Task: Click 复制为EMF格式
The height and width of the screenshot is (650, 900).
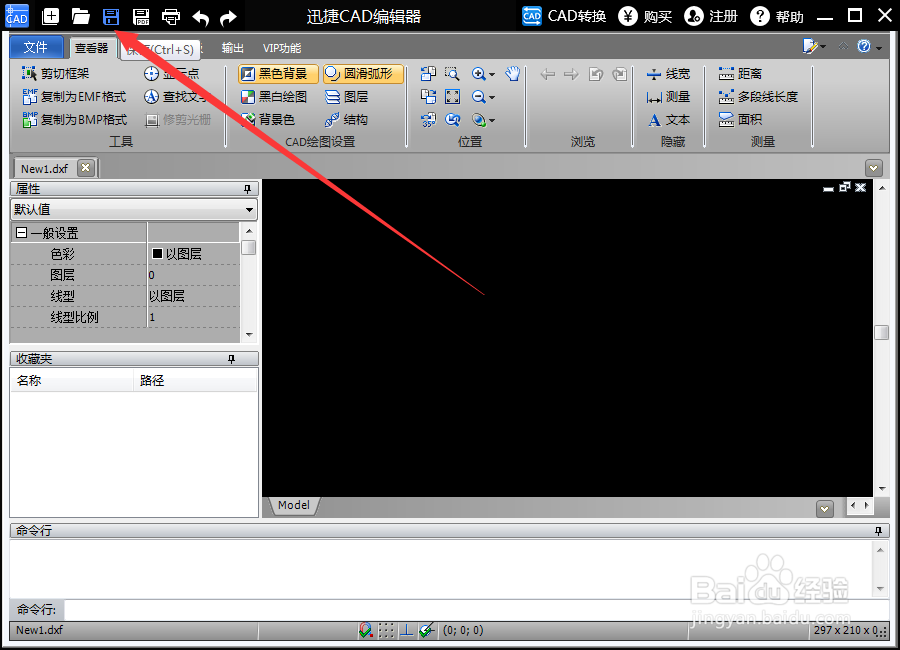Action: pyautogui.click(x=74, y=96)
